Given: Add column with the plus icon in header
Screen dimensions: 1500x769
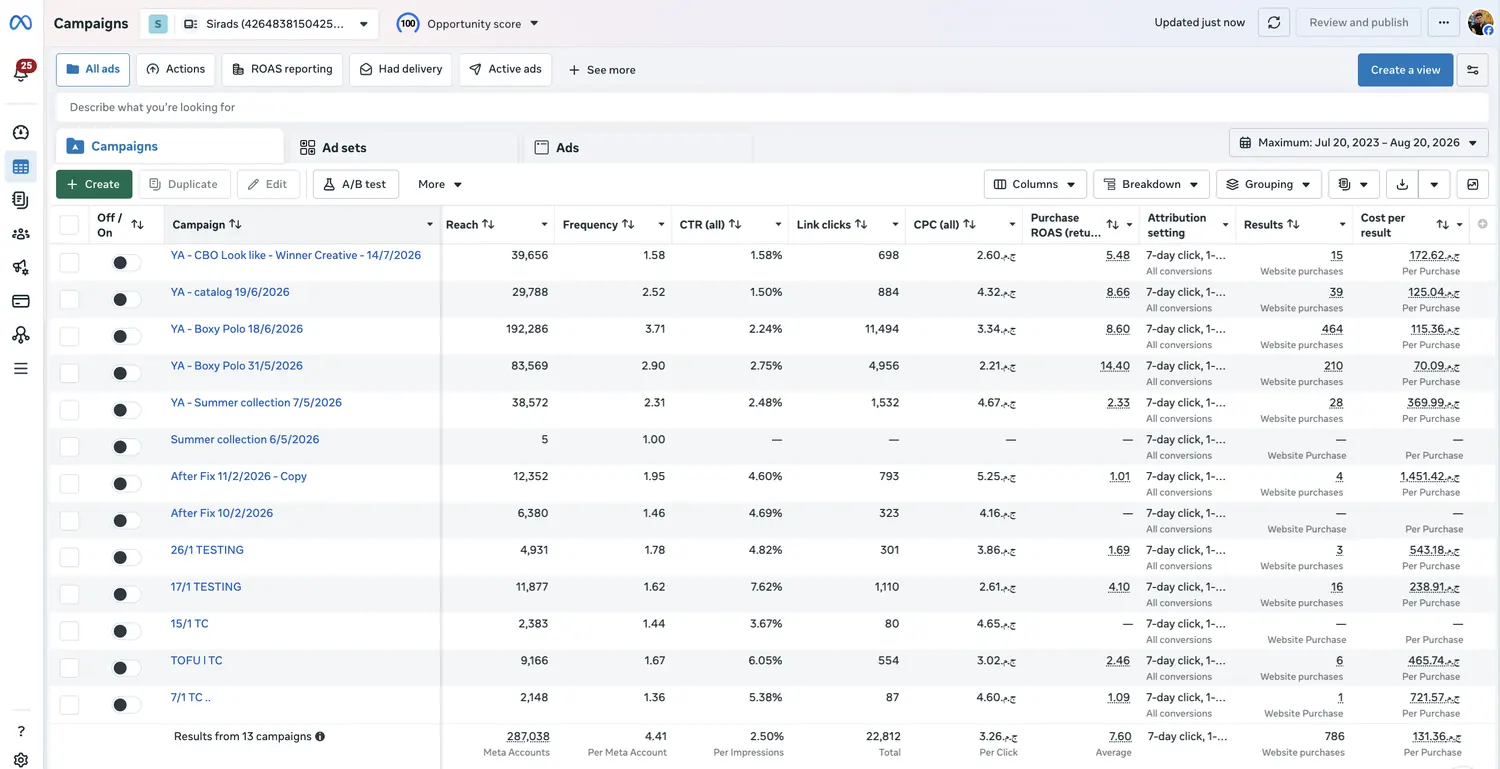Looking at the screenshot, I should tap(1482, 224).
